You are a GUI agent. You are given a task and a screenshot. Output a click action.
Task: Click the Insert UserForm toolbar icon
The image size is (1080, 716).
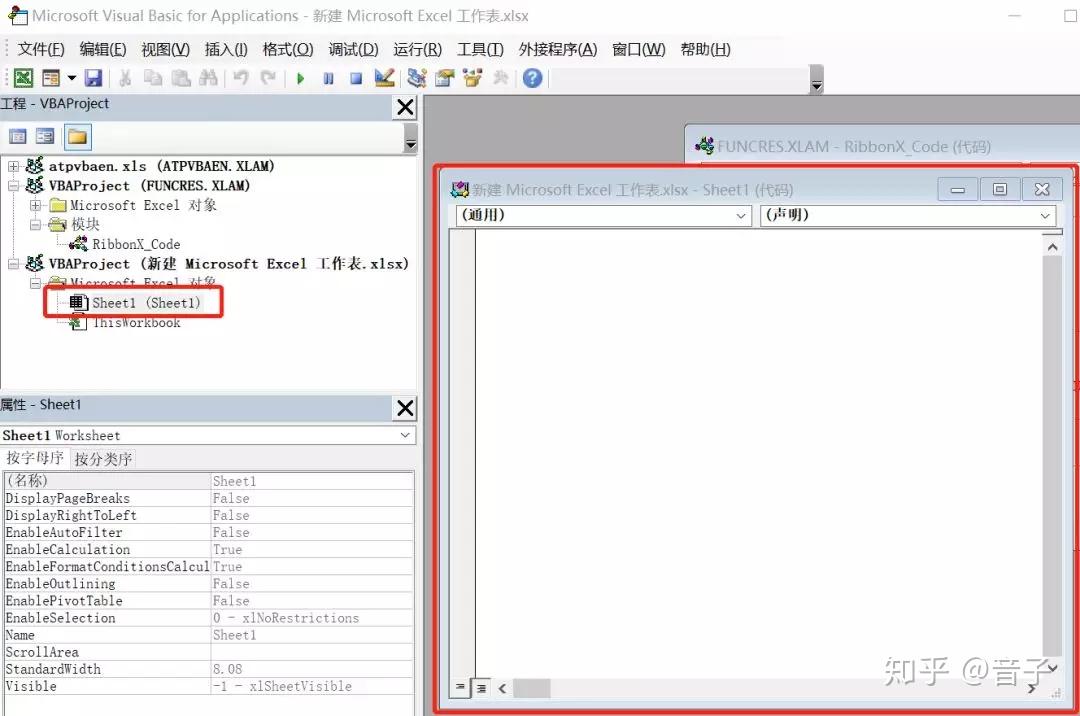pos(51,78)
